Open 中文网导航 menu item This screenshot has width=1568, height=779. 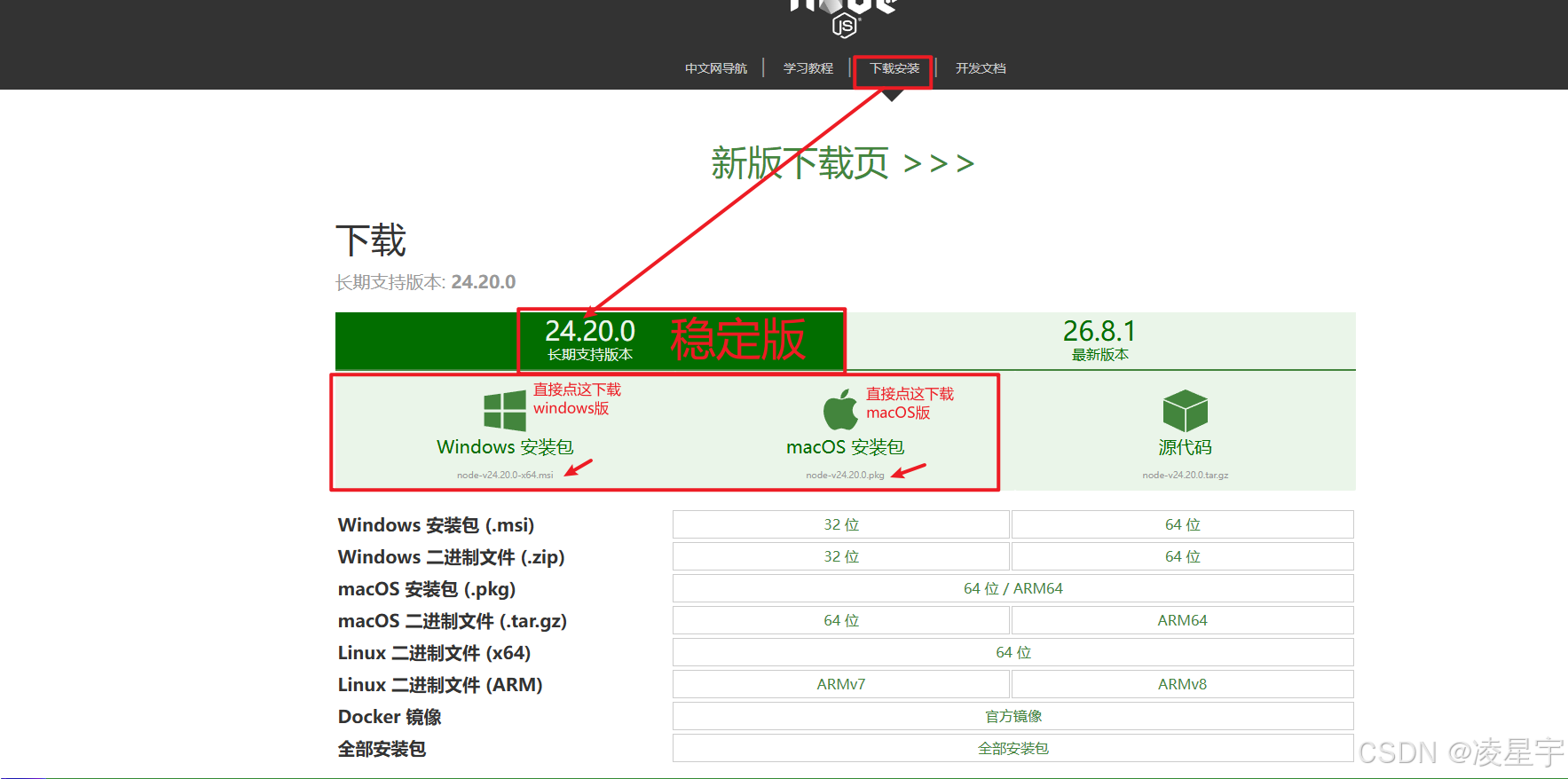click(x=716, y=68)
